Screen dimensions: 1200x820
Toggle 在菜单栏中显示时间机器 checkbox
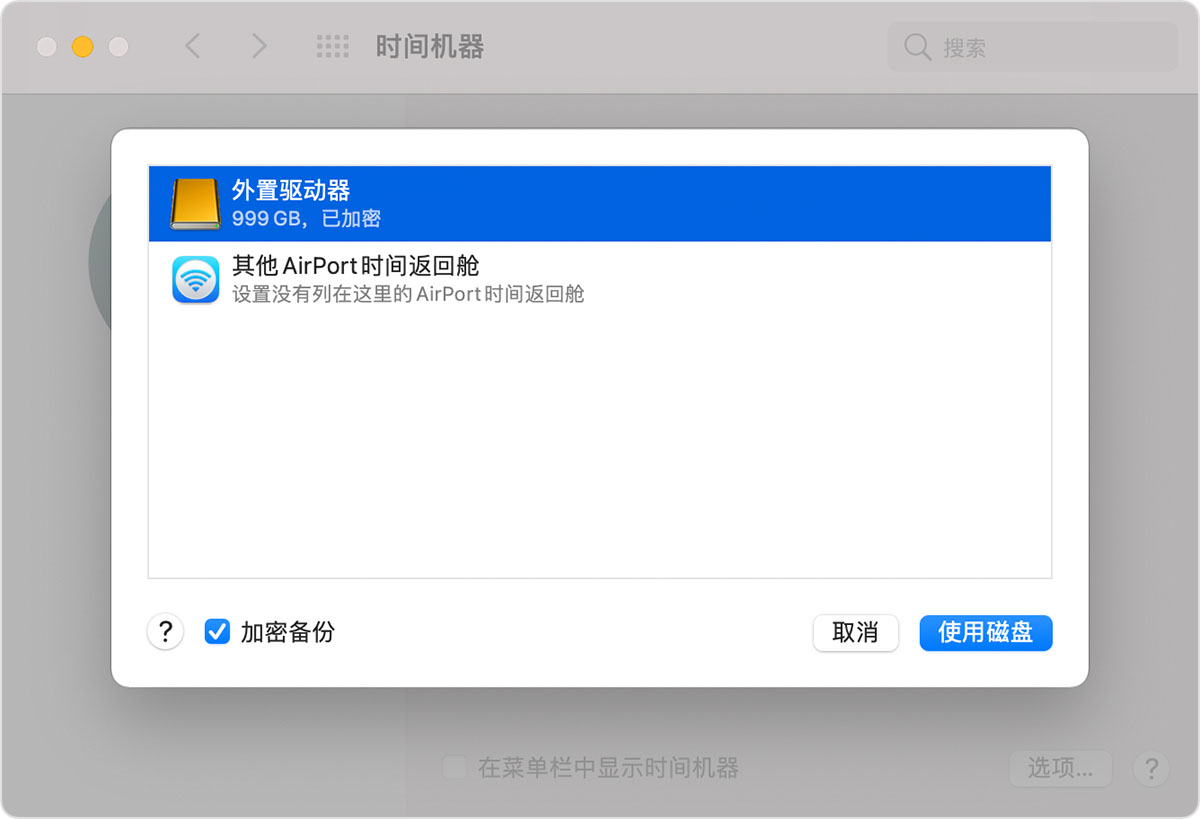454,767
